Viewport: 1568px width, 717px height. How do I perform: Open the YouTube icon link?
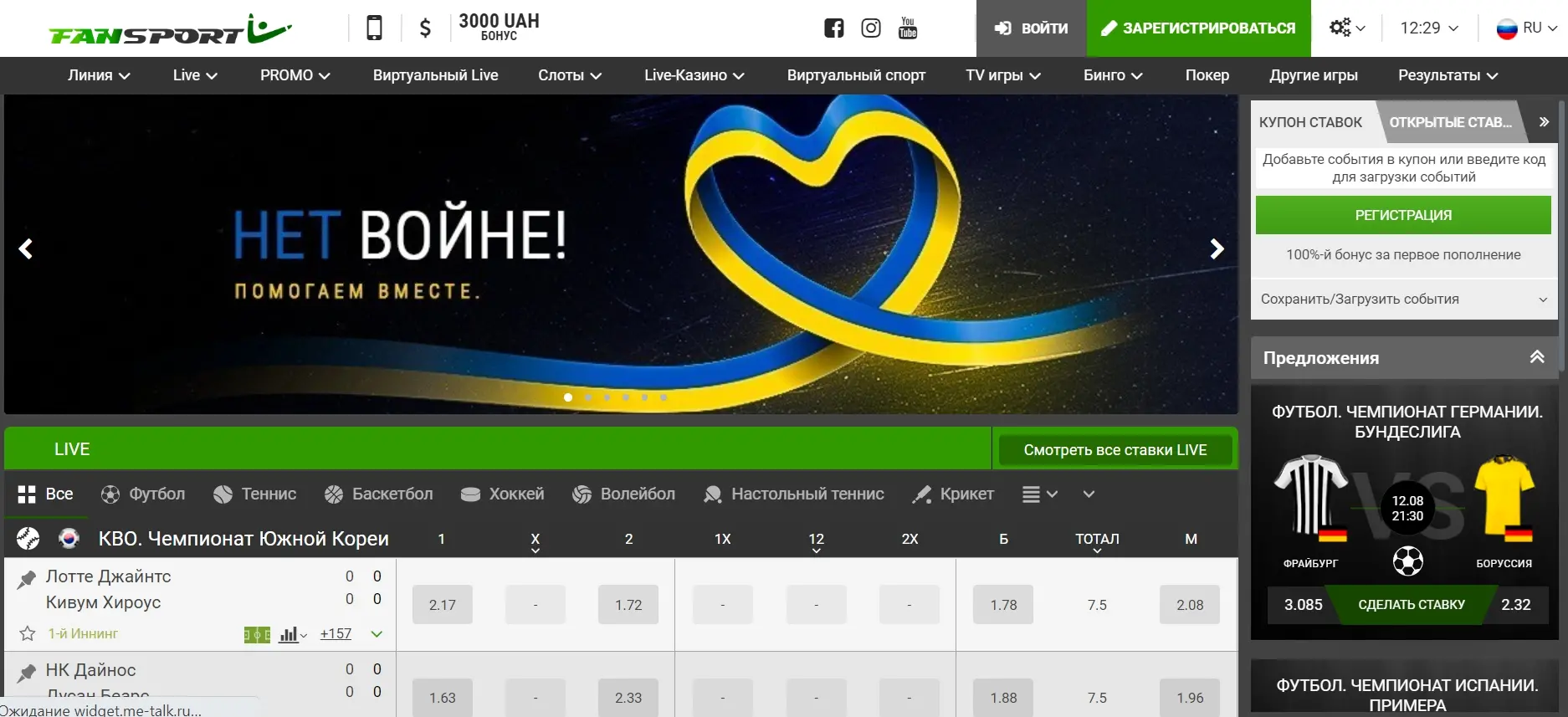point(907,28)
